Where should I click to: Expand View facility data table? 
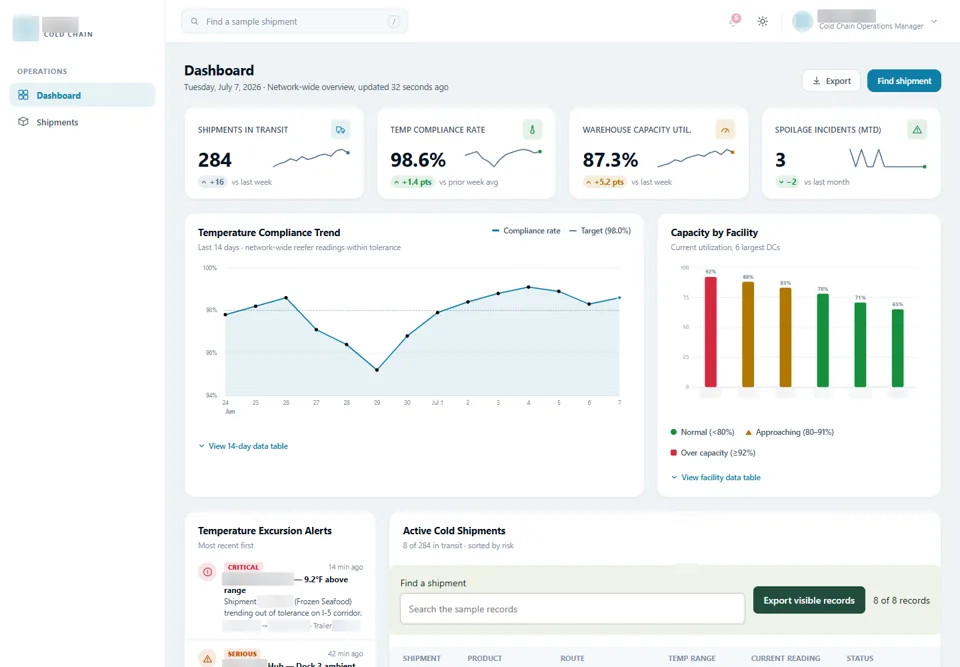coord(716,477)
